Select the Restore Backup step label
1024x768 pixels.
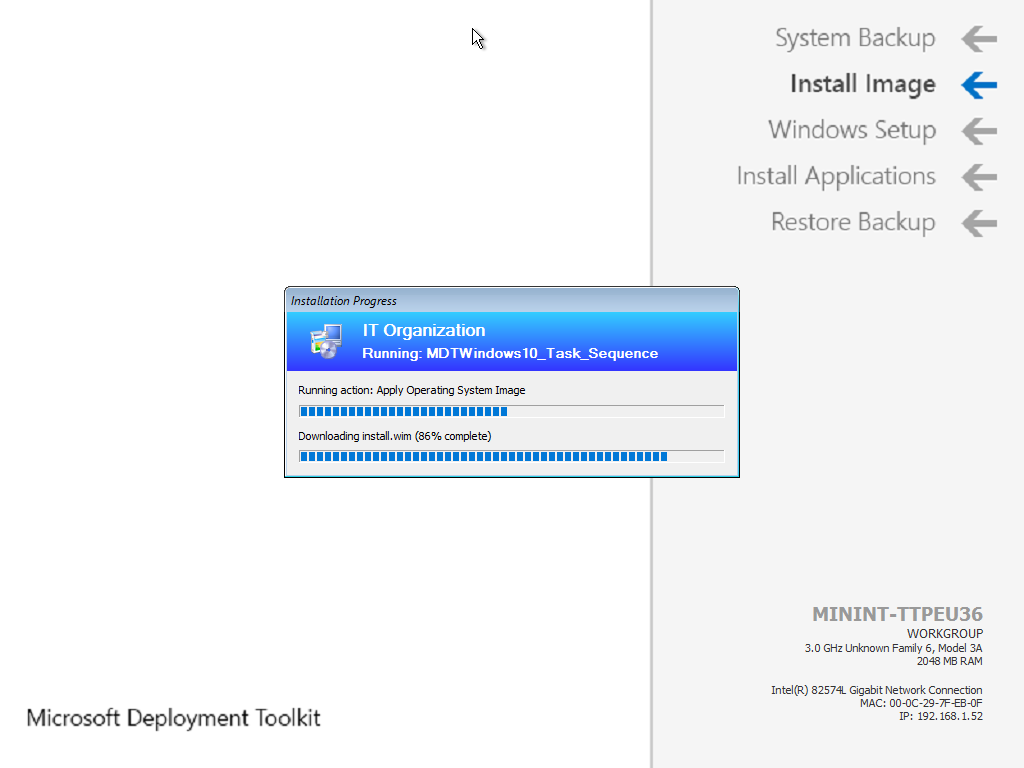852,223
